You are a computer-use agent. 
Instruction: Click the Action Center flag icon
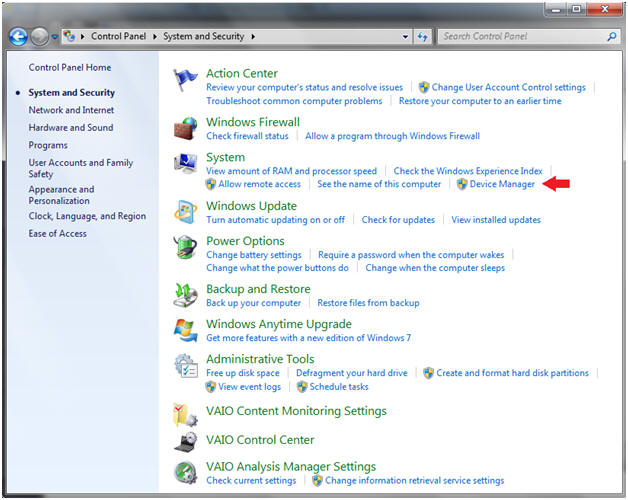point(185,80)
